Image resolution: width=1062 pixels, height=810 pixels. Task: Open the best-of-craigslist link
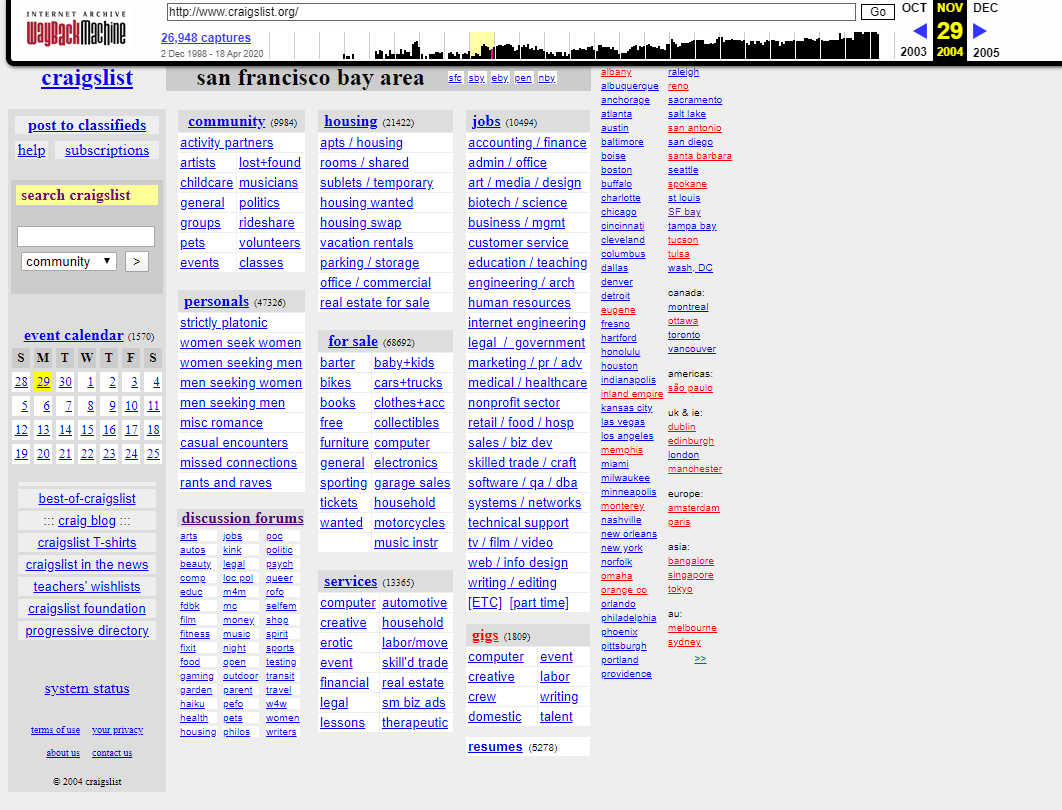coord(87,498)
